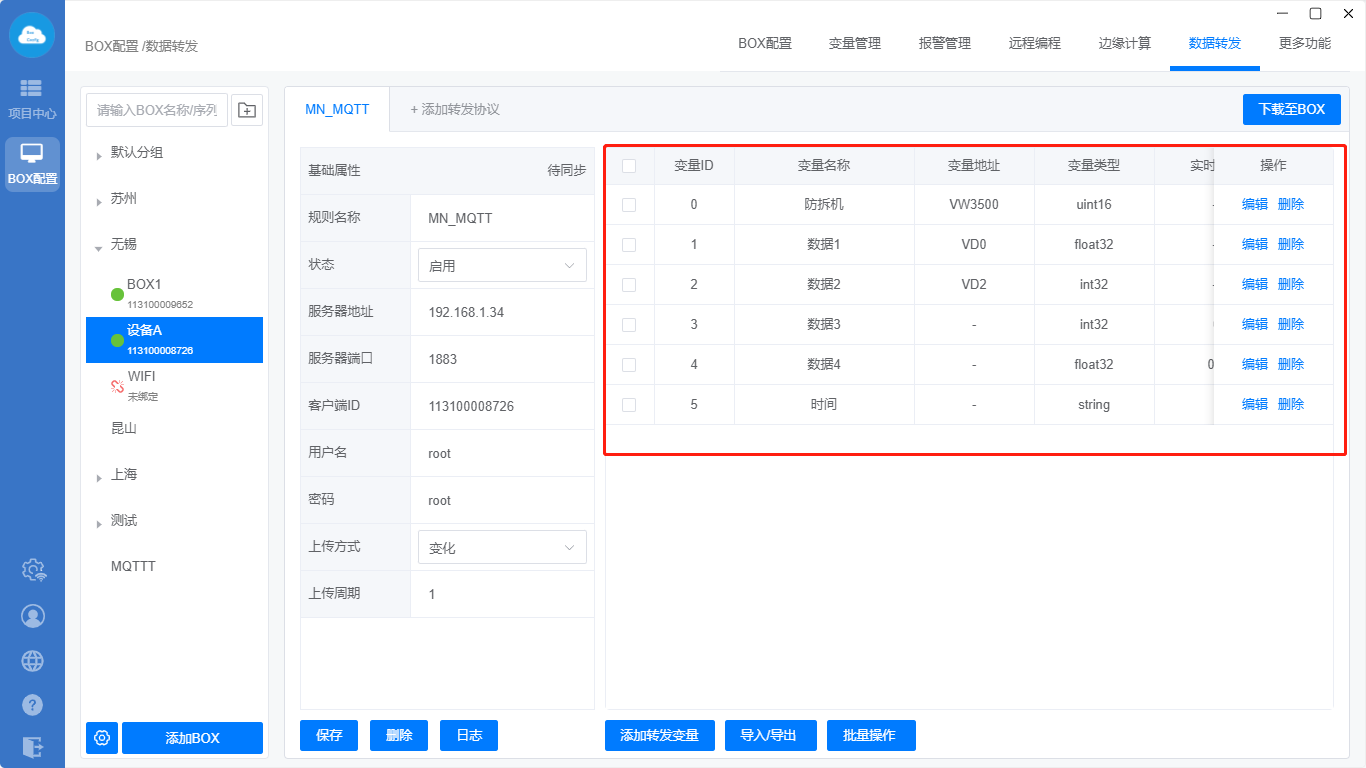Open the user account icon
The width and height of the screenshot is (1366, 768).
tap(33, 616)
